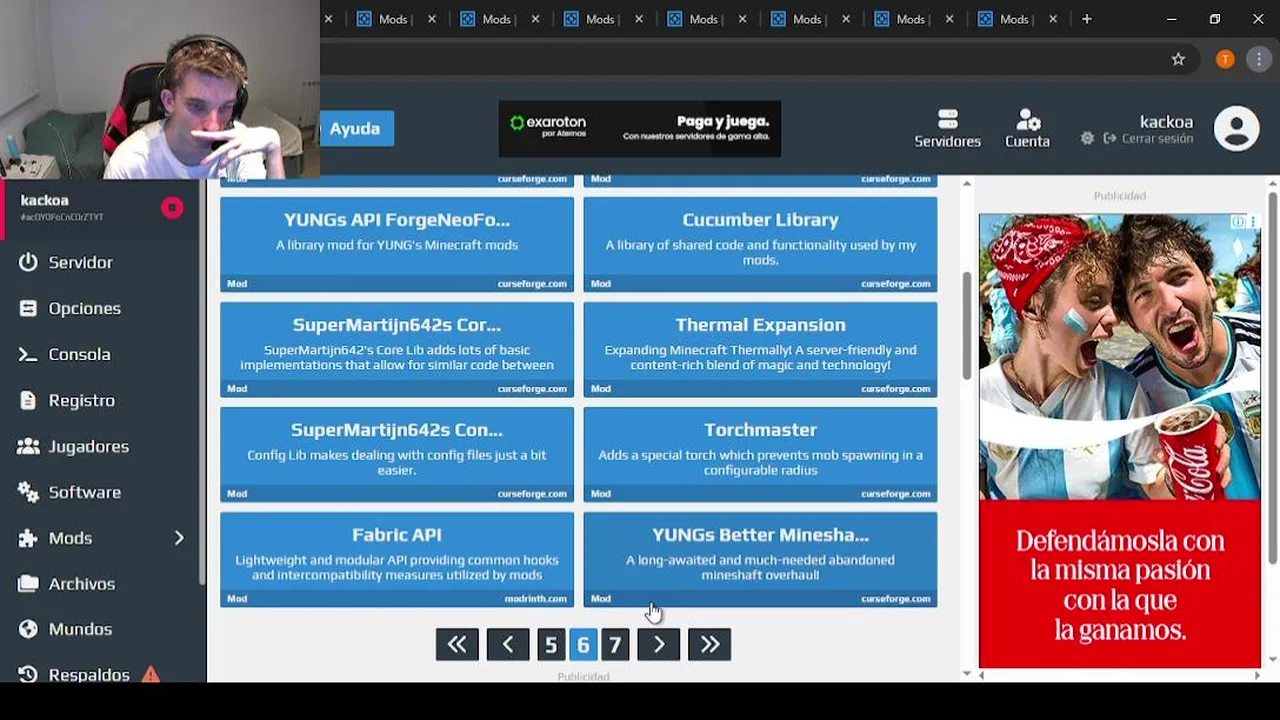Go to page 7 of mods
This screenshot has width=1280, height=720.
(615, 645)
